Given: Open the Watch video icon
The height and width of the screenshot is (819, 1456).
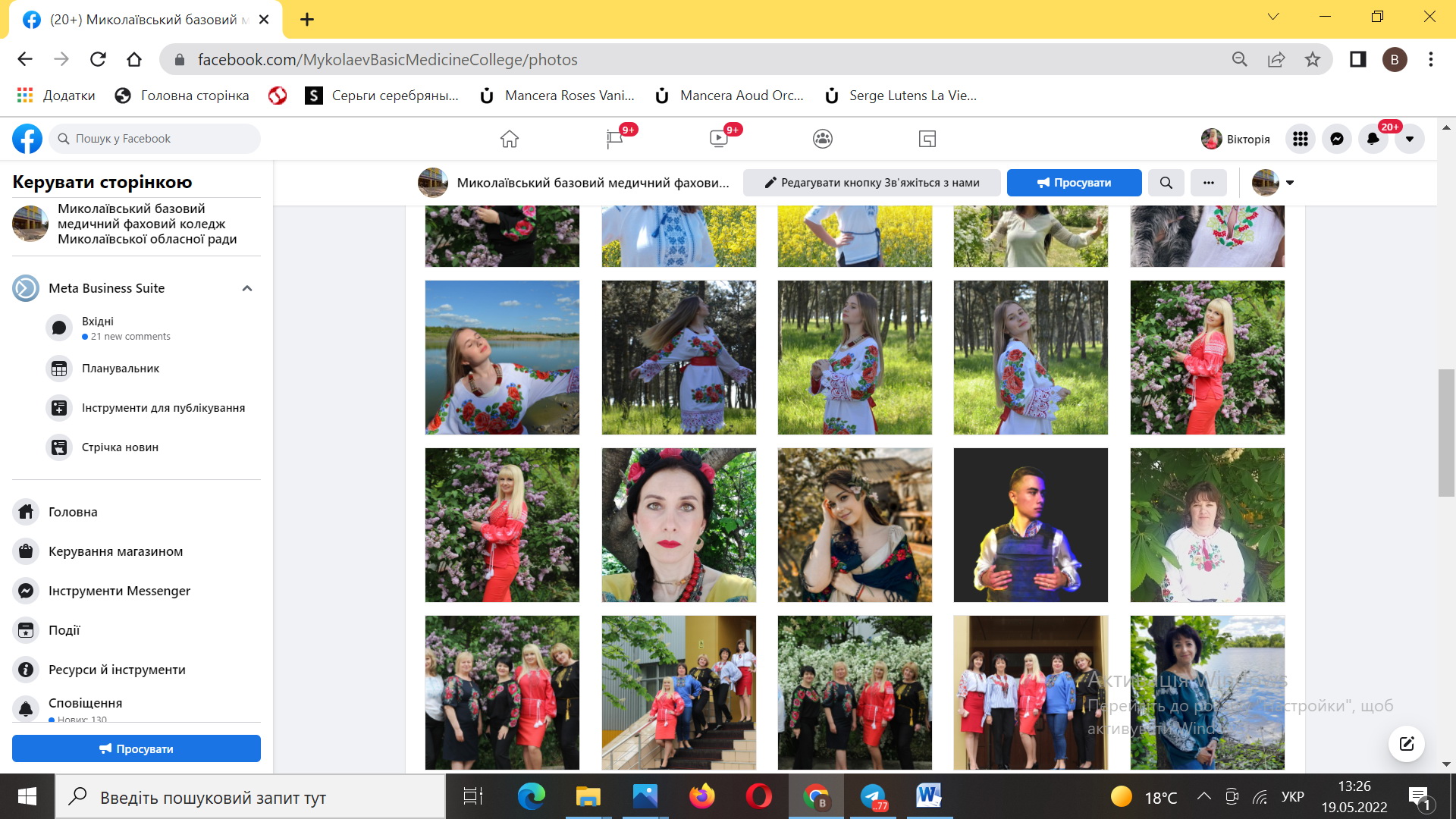Looking at the screenshot, I should point(718,139).
